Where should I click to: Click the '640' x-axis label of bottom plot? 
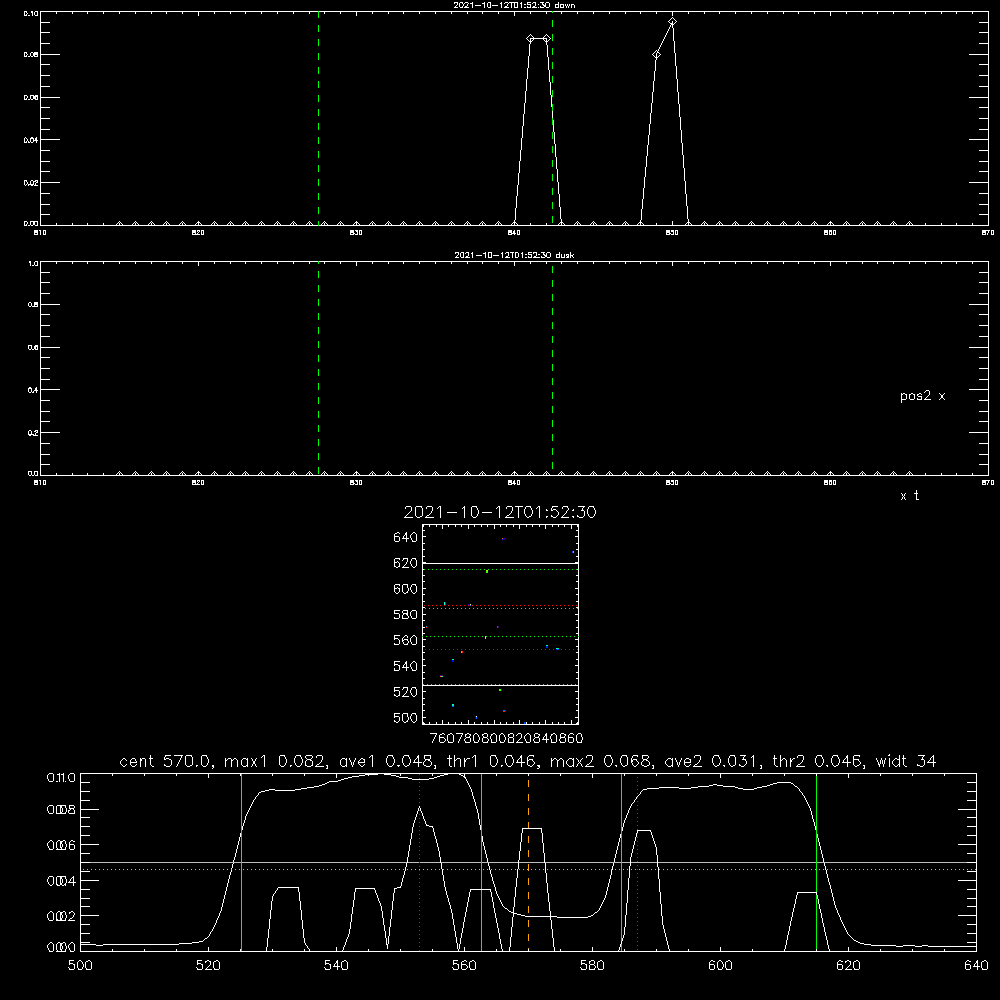click(976, 966)
